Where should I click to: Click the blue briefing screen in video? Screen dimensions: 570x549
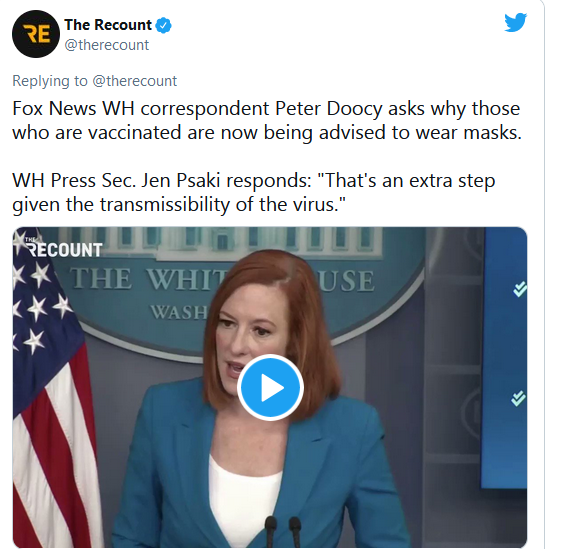point(505,358)
